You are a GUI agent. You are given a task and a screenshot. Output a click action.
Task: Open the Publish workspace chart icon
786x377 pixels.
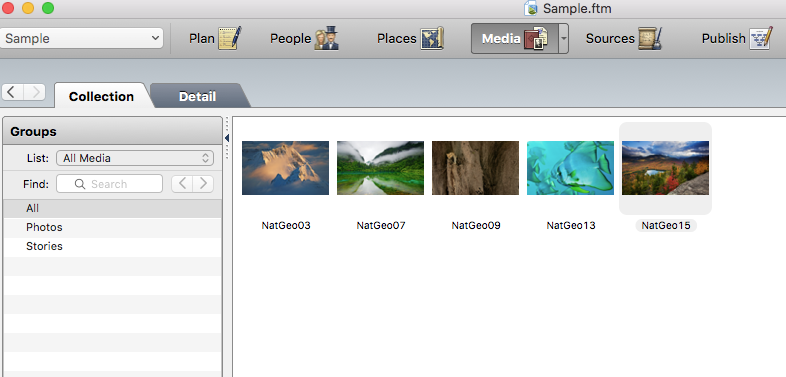click(761, 38)
